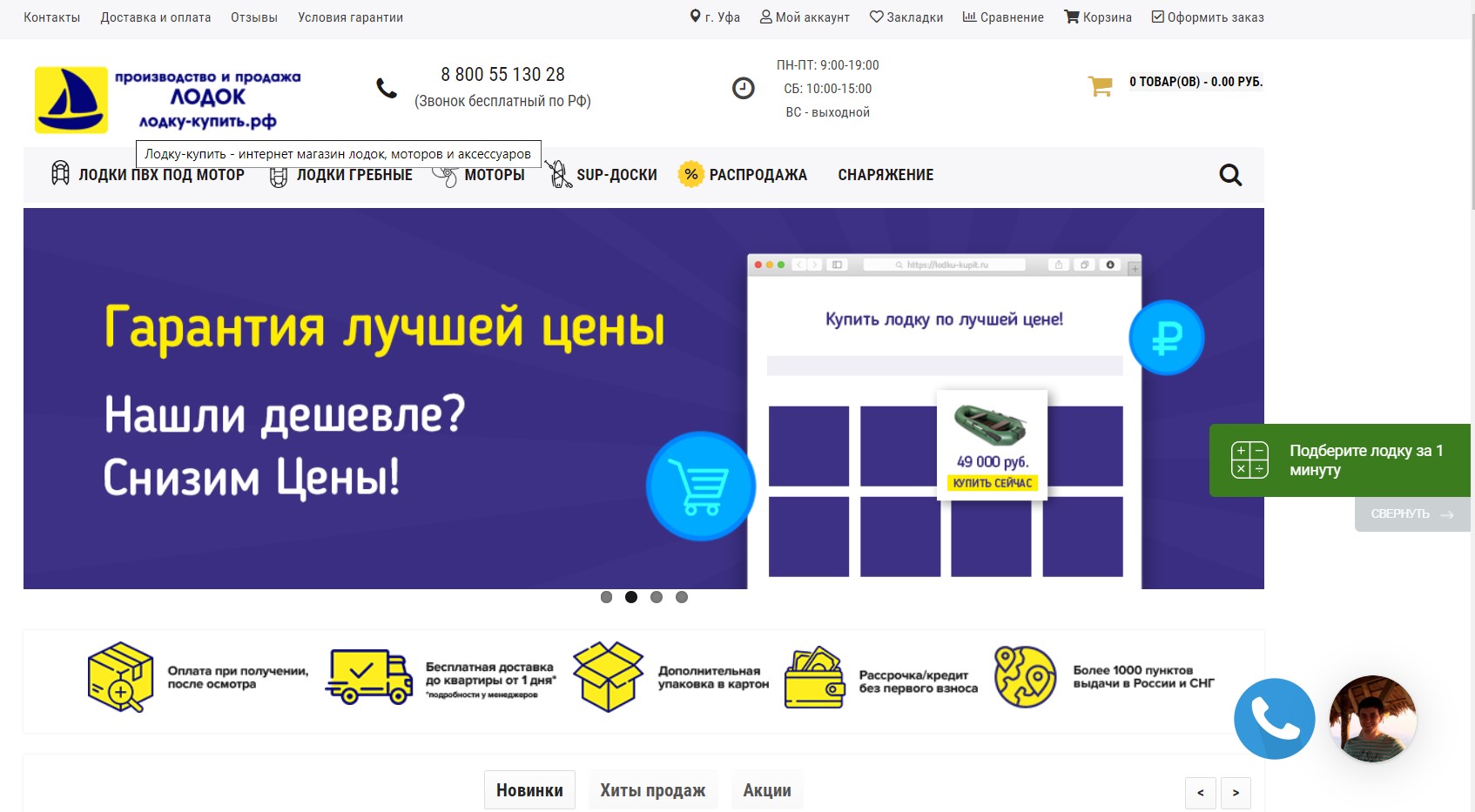Open the Доставка и оплата link

coord(156,17)
